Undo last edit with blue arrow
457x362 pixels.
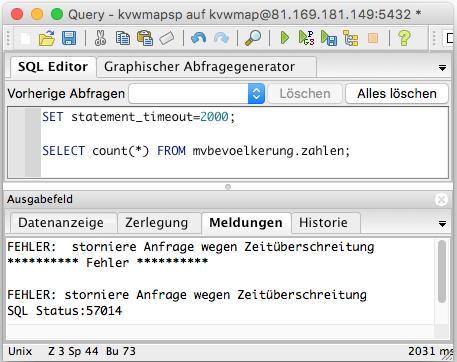198,38
